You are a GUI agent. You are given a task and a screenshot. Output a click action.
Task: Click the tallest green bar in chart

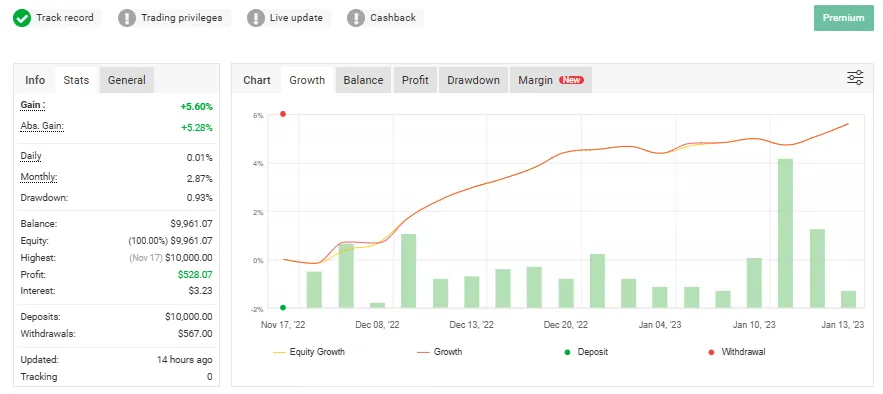[785, 233]
